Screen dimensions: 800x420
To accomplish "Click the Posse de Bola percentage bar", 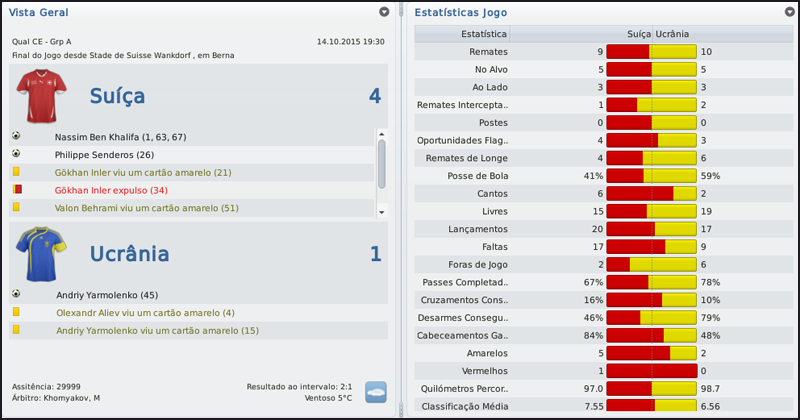I will pos(650,176).
